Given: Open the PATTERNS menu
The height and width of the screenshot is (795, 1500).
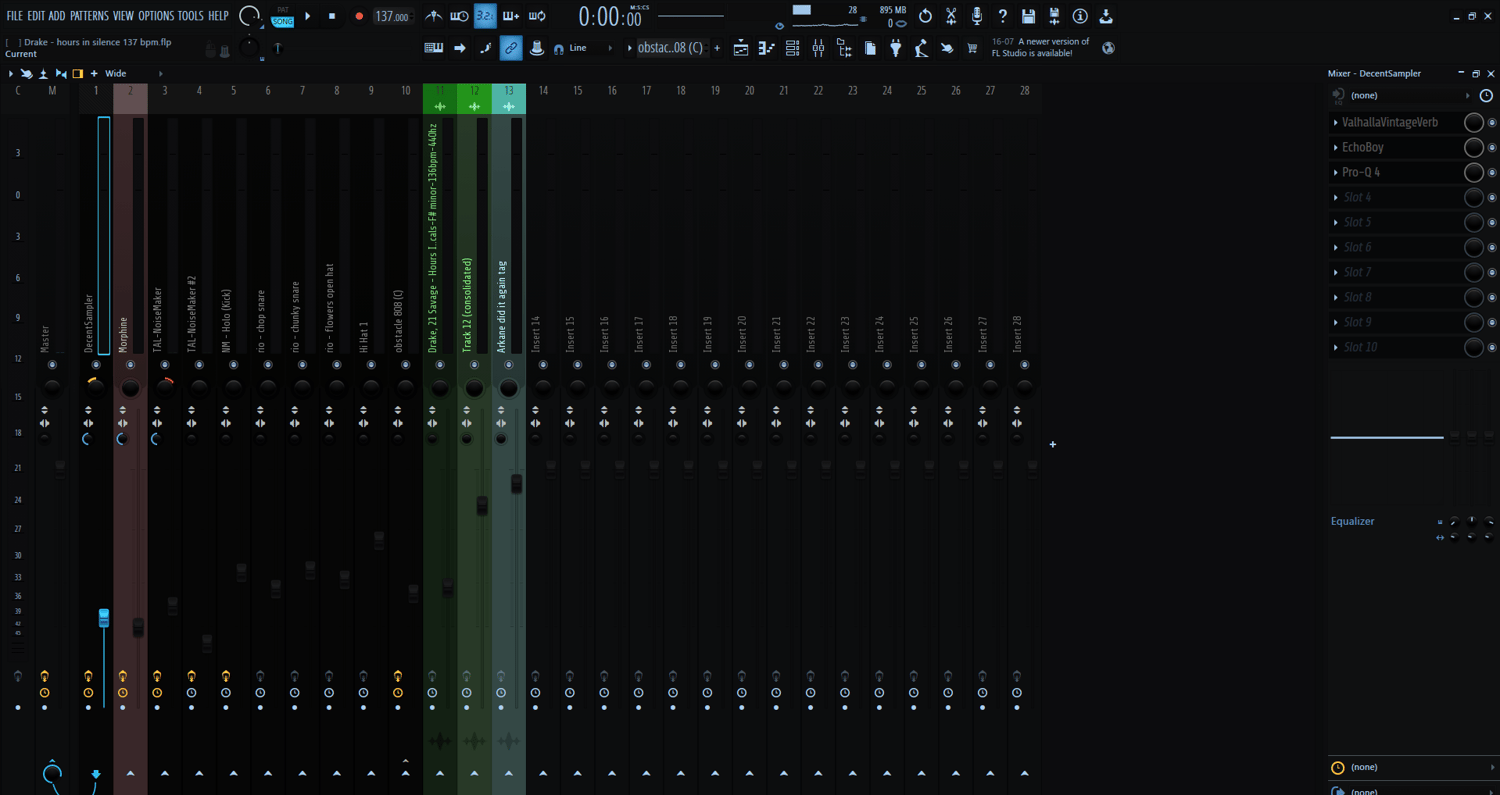Looking at the screenshot, I should point(89,16).
